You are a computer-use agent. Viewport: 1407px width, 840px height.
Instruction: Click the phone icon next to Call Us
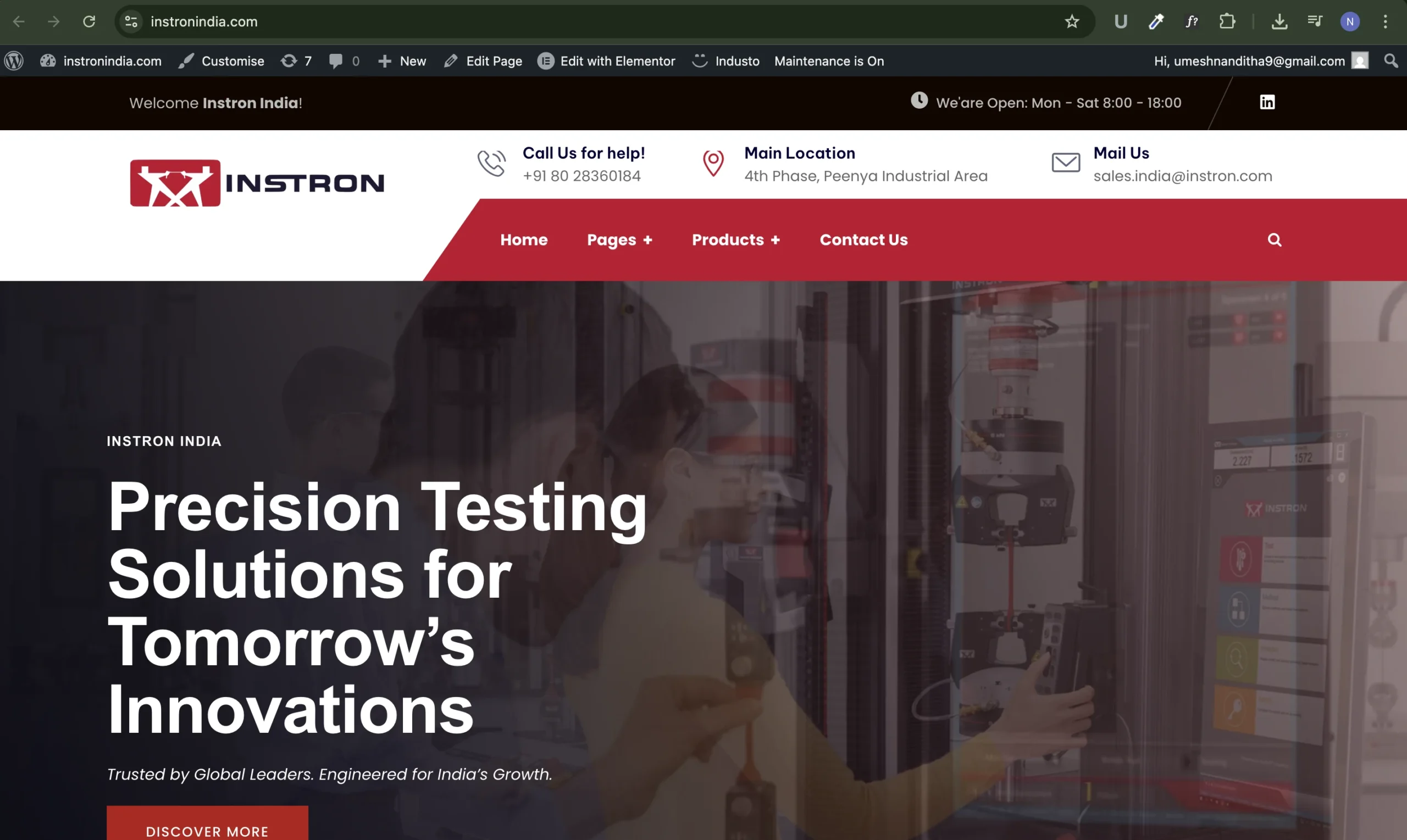click(490, 163)
